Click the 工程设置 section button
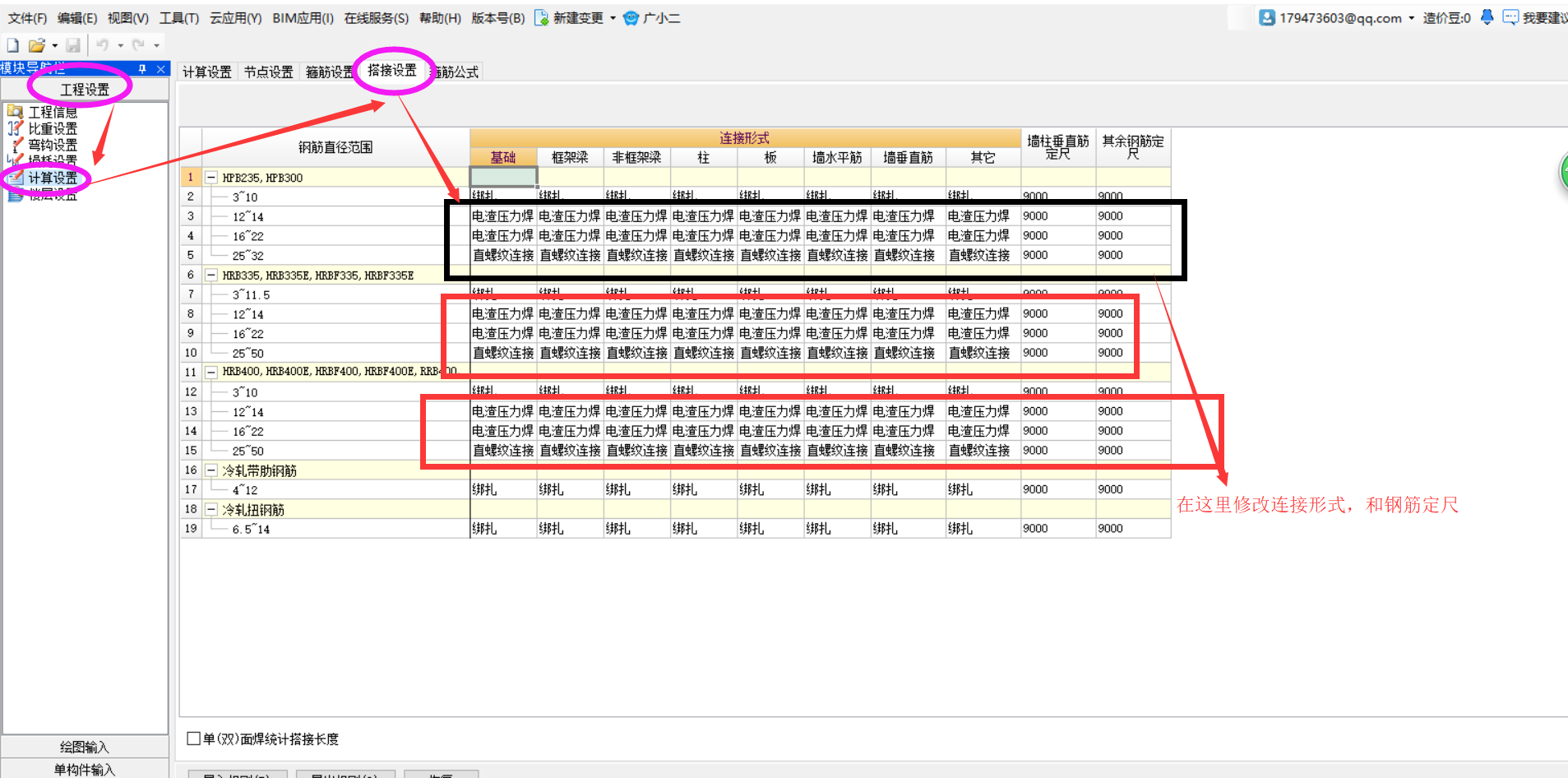Image resolution: width=1568 pixels, height=778 pixels. point(85,89)
